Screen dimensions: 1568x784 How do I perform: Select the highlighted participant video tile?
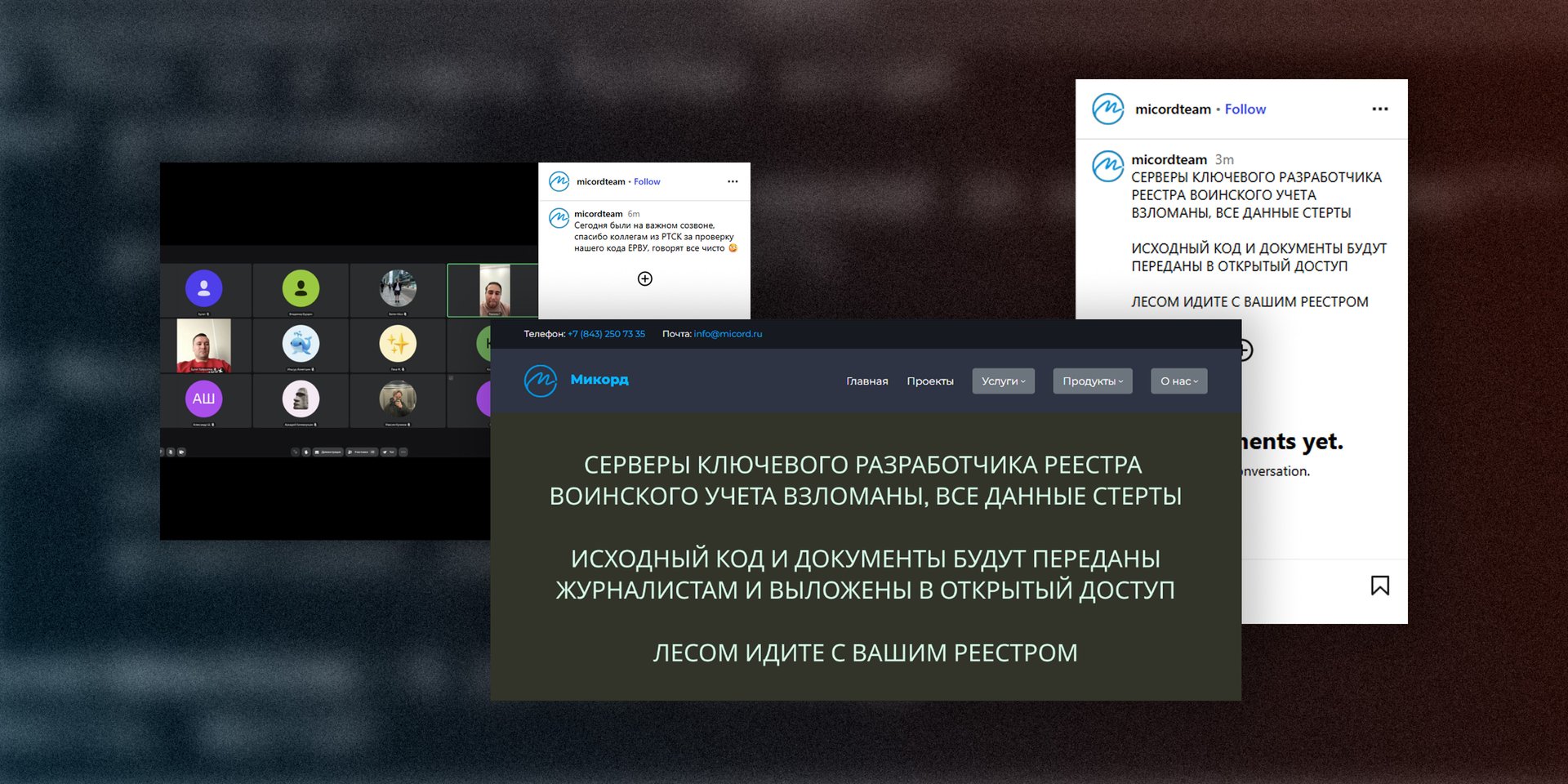492,289
